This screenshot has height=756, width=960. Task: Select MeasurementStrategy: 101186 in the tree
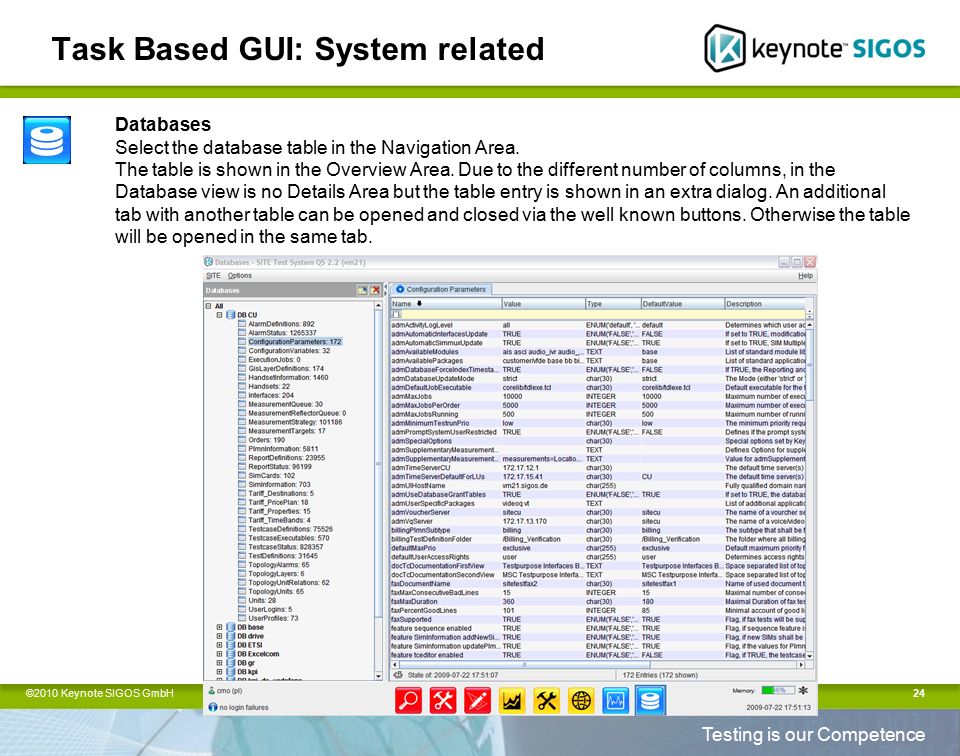[295, 422]
